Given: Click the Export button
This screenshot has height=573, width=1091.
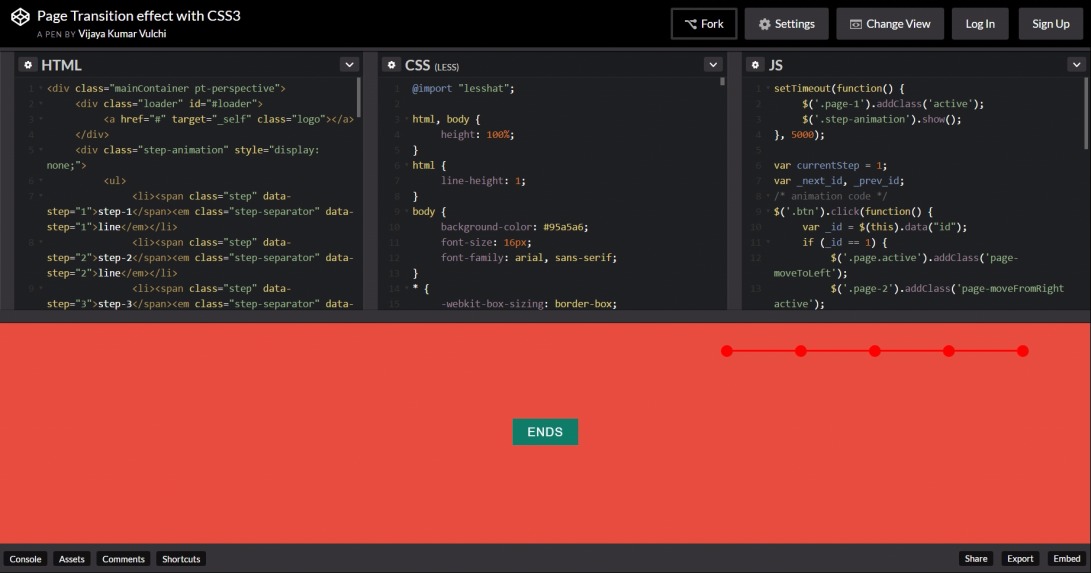Looking at the screenshot, I should (1020, 558).
